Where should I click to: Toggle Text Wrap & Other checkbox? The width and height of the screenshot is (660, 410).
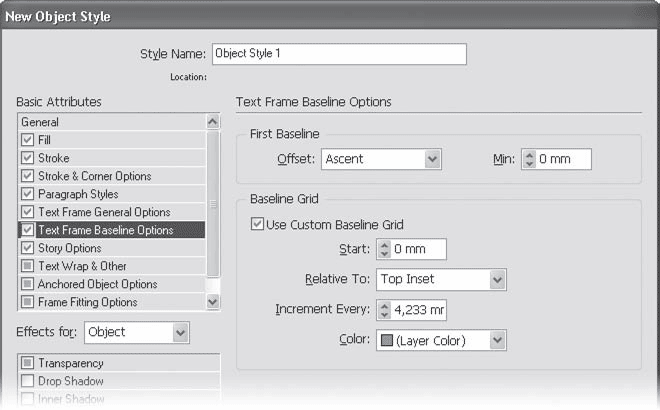click(x=27, y=266)
